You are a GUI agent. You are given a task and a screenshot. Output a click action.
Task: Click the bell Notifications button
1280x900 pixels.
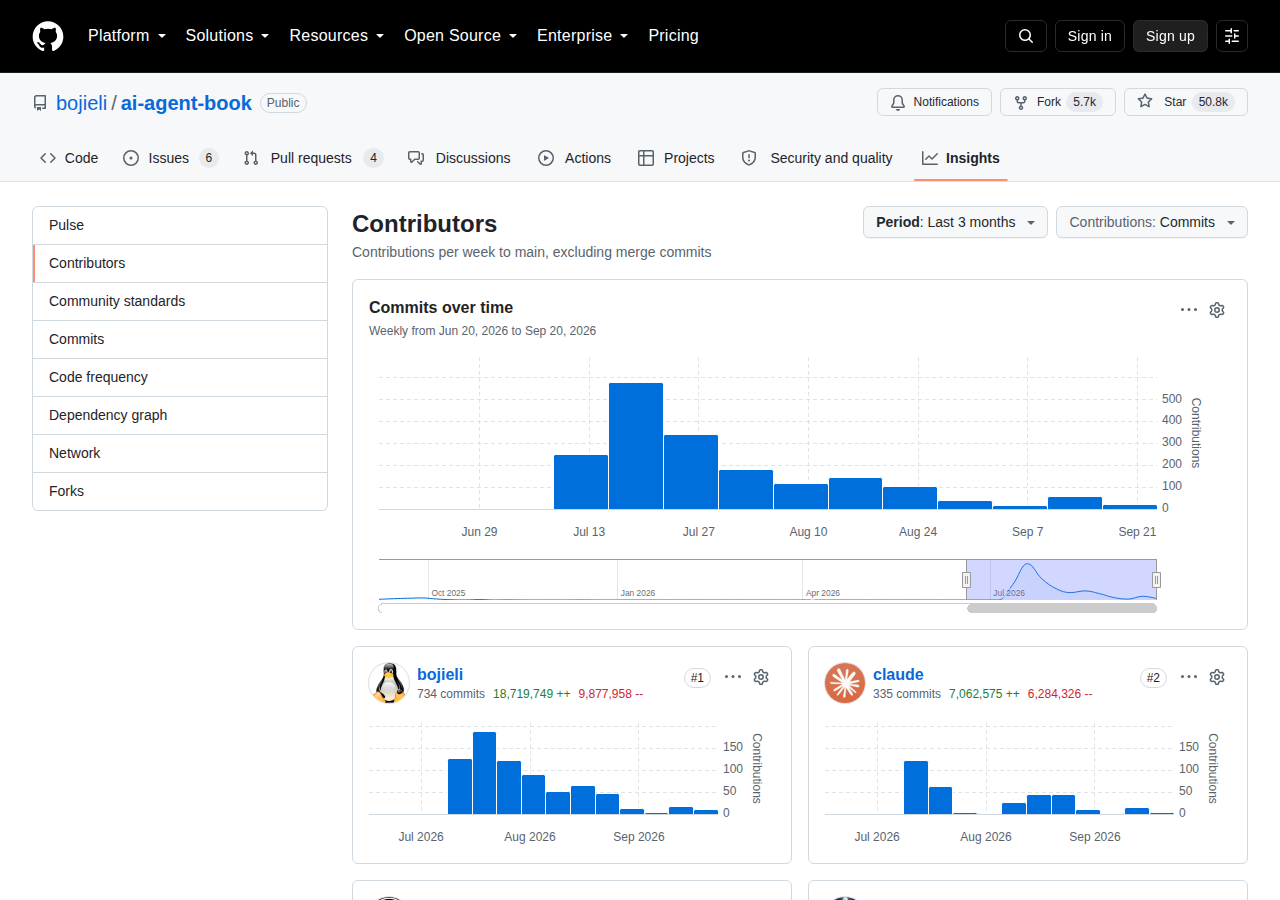[x=934, y=102]
